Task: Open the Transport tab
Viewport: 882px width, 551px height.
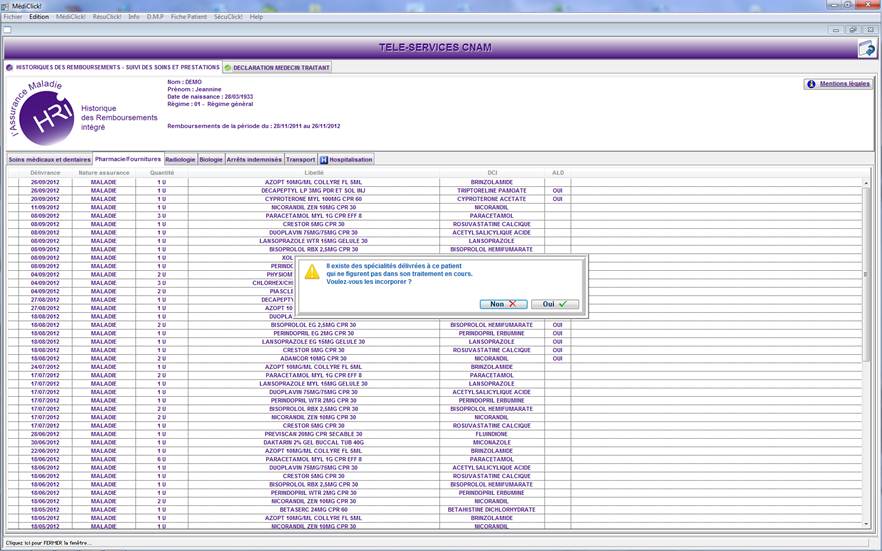Action: tap(300, 160)
